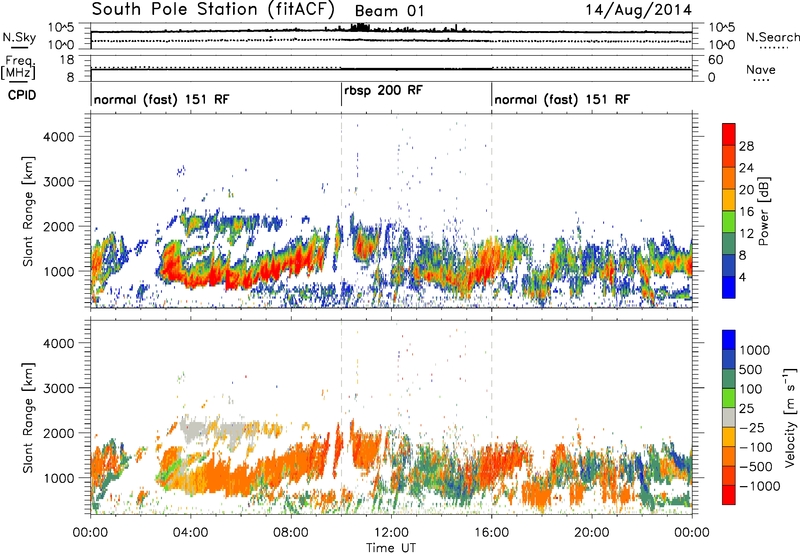The width and height of the screenshot is (800, 554).
Task: Click the '28' power colorbar tick label
Action: [746, 146]
